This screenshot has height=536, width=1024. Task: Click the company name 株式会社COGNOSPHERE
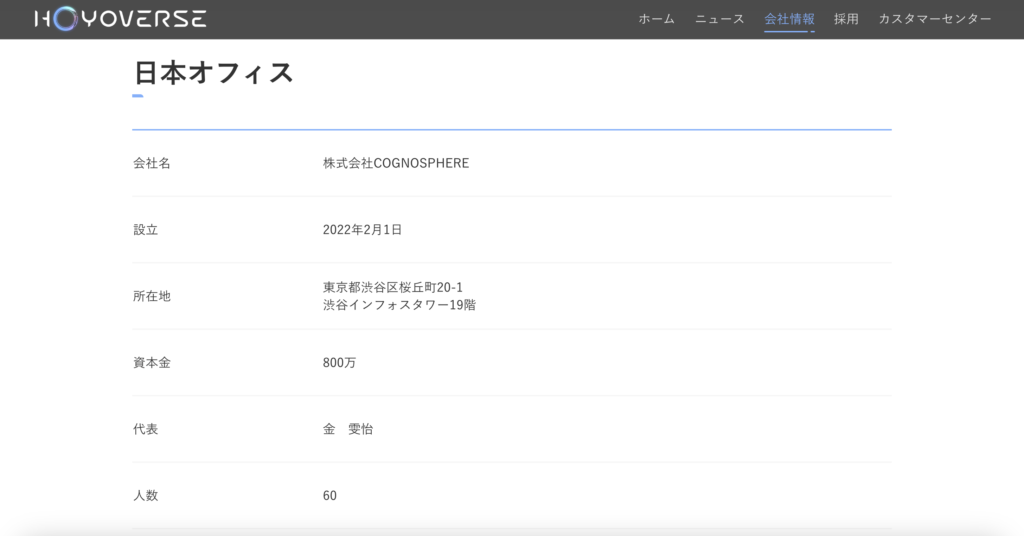(396, 163)
